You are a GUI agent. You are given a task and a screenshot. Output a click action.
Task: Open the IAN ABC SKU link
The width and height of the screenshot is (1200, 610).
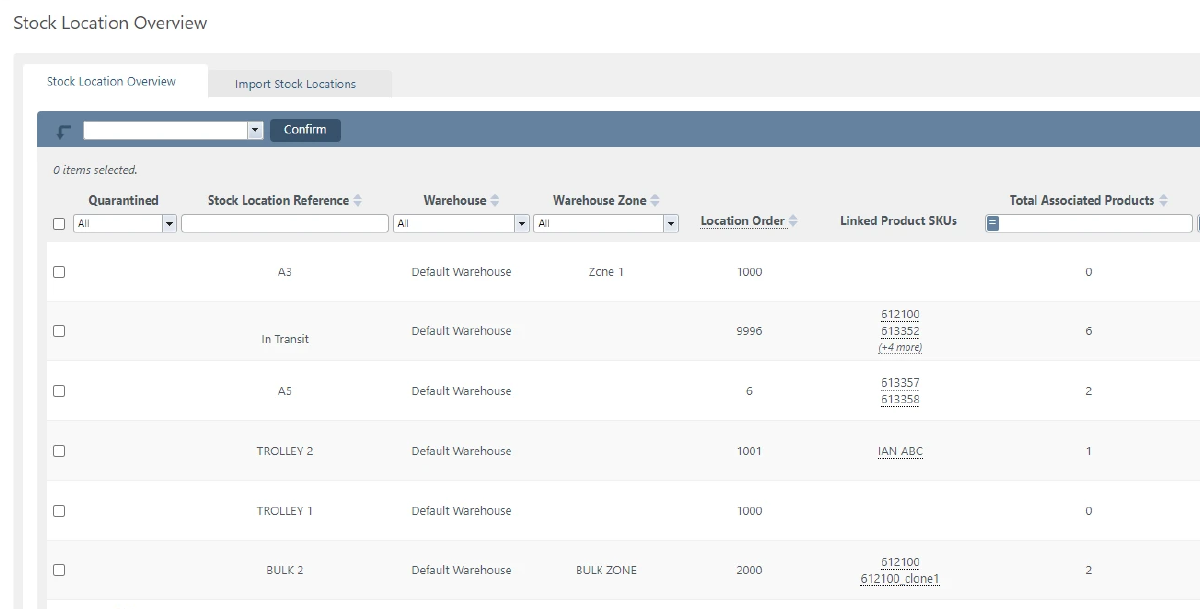pyautogui.click(x=900, y=451)
